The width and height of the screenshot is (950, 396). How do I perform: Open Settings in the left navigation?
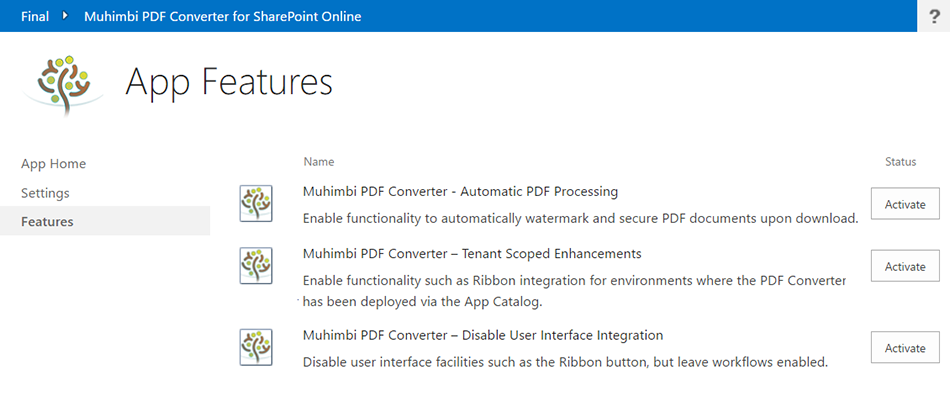[x=45, y=193]
